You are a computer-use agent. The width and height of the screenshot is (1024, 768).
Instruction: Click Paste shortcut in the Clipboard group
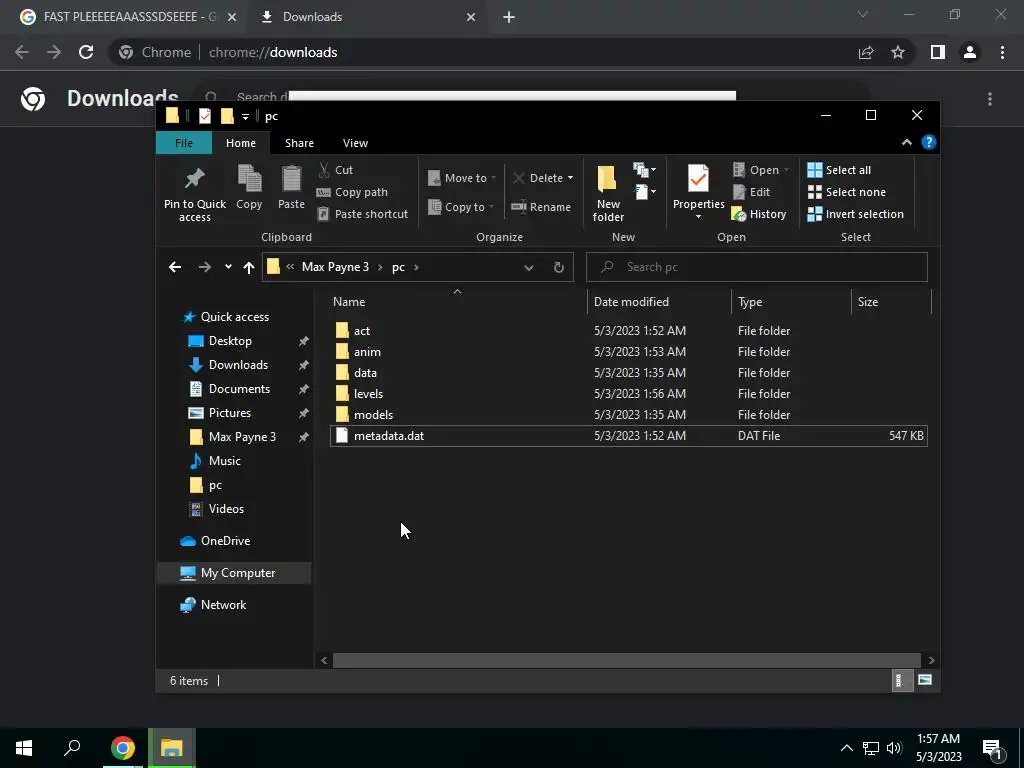click(362, 214)
